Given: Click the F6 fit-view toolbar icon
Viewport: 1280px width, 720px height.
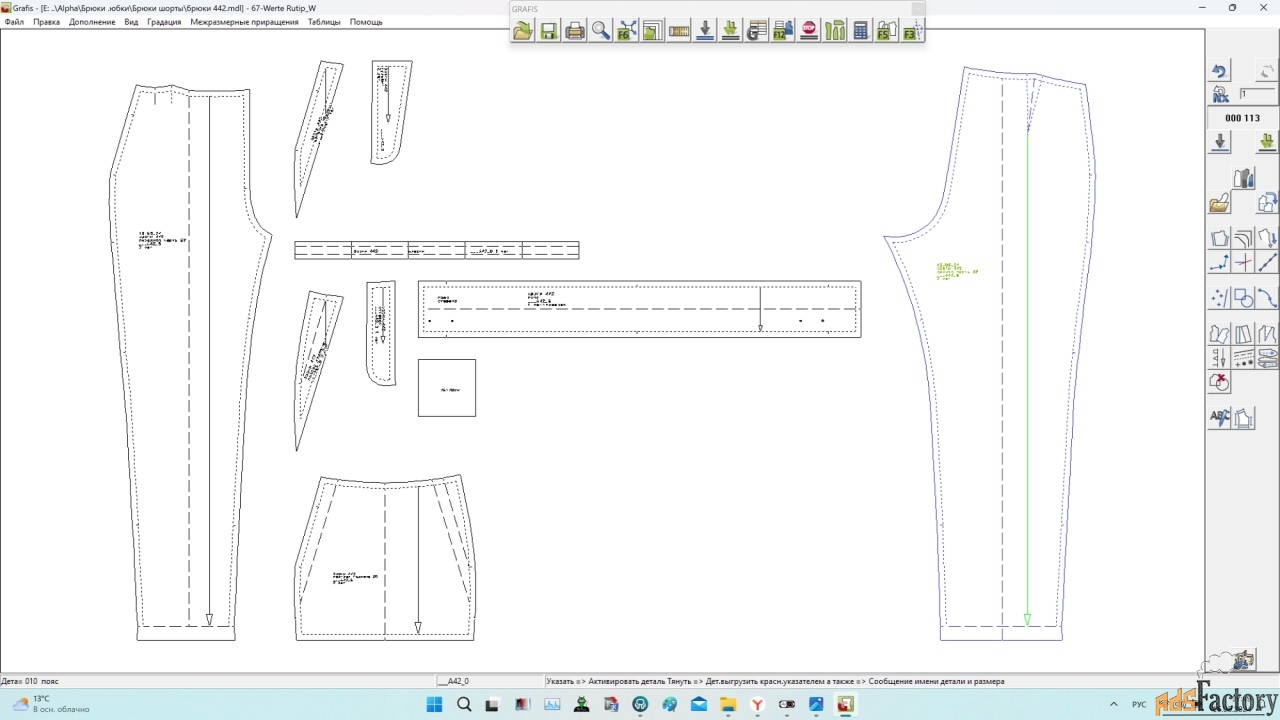Looking at the screenshot, I should 627,31.
